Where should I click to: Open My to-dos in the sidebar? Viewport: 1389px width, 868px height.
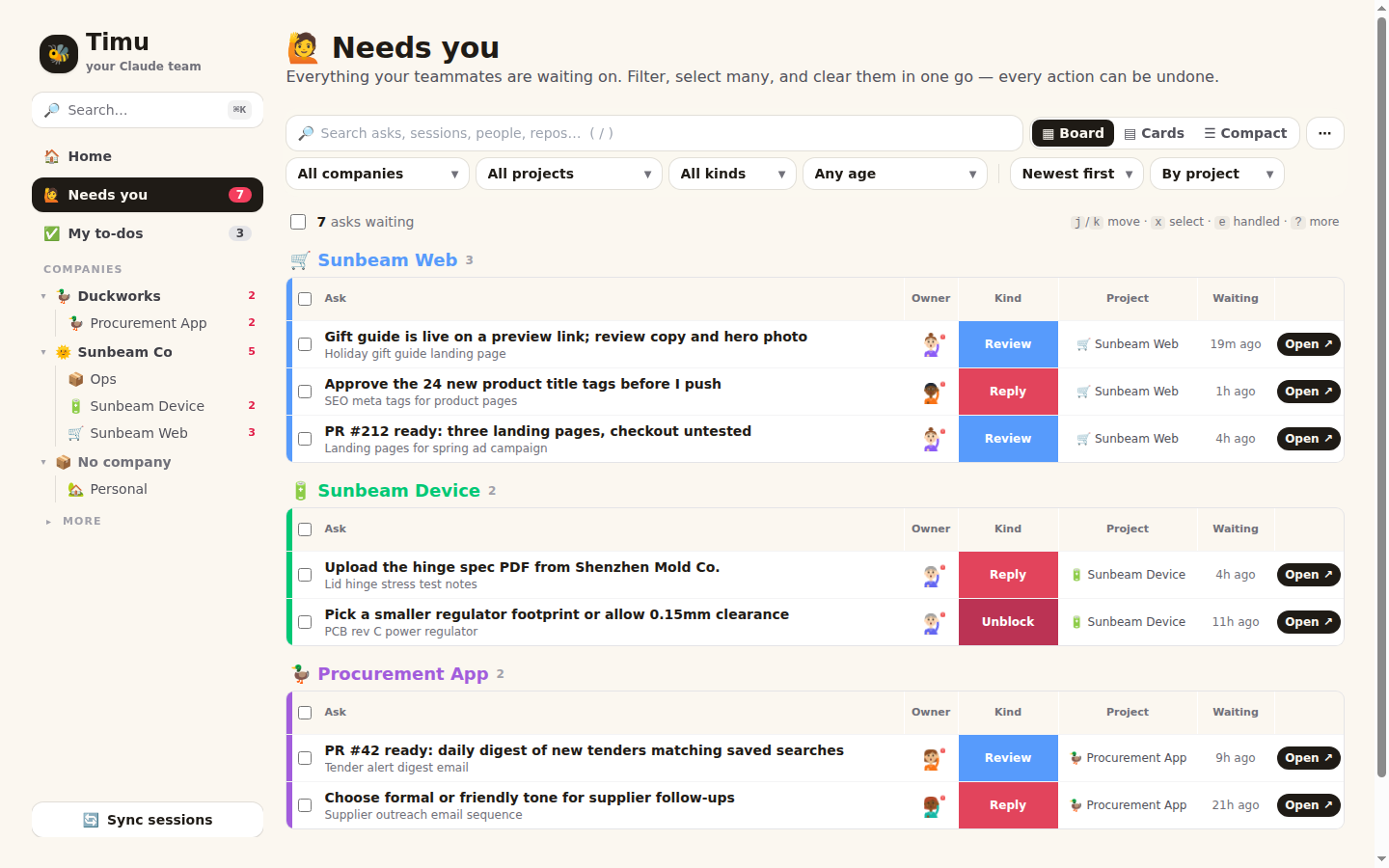[148, 233]
